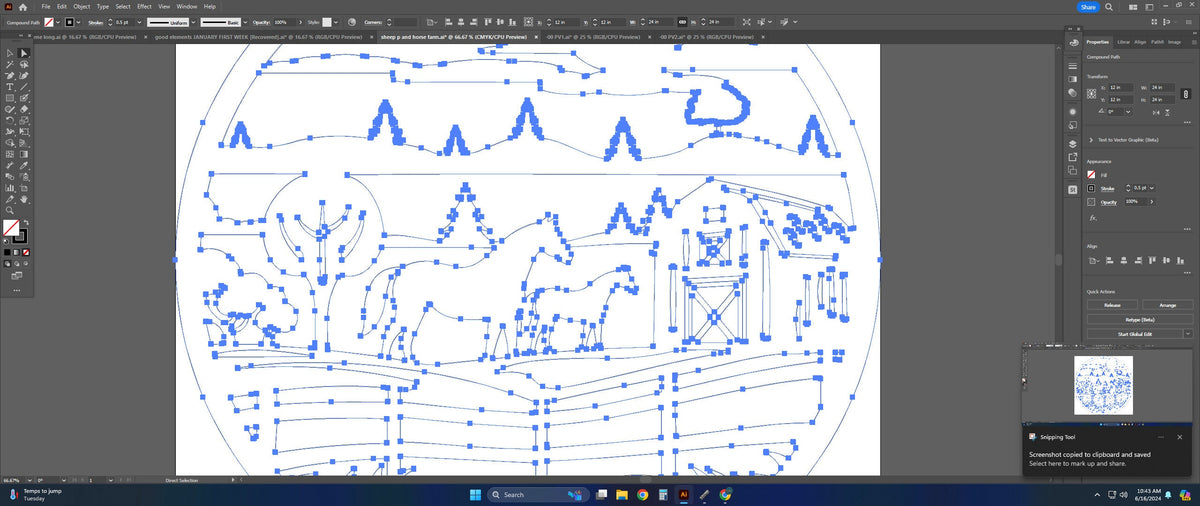Click the constrain proportions link in Properties panel
Image resolution: width=1200 pixels, height=506 pixels.
1185,93
